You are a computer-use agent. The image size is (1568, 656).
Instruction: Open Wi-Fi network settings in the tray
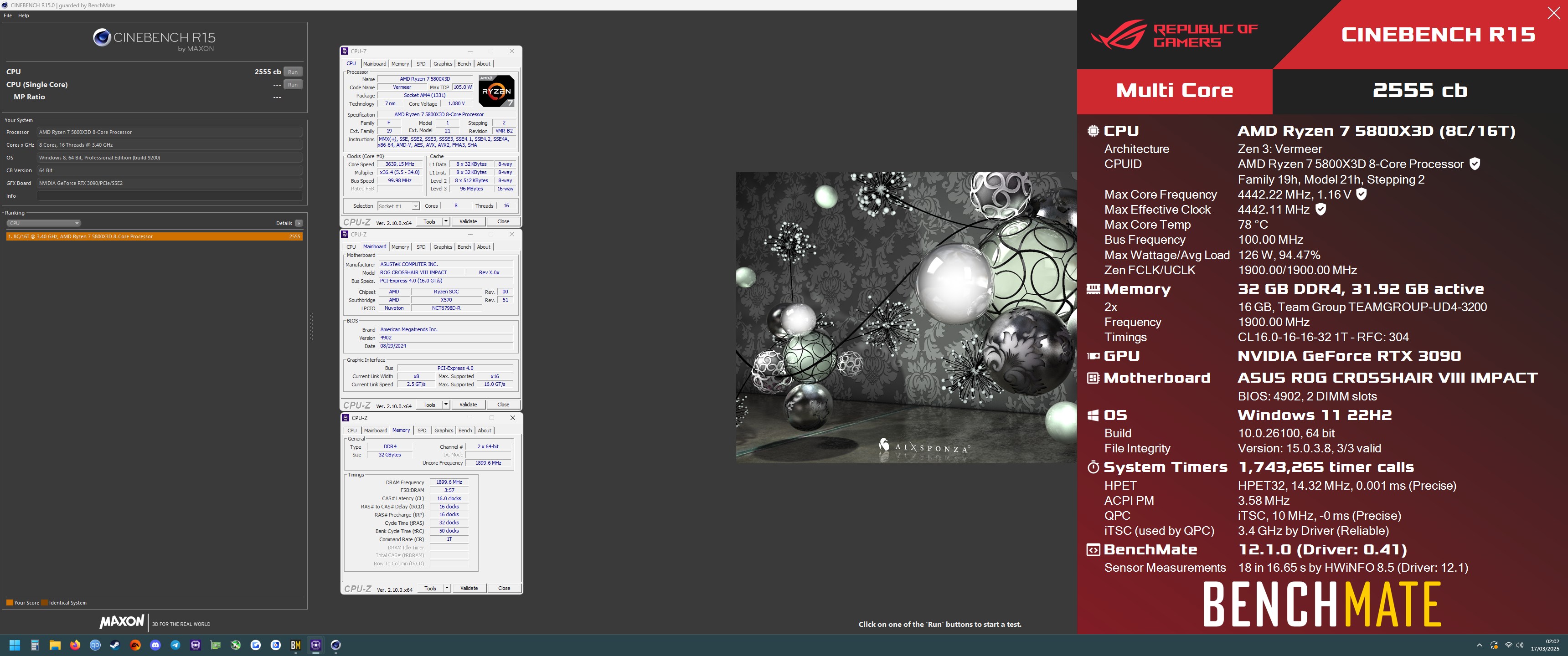[1508, 645]
